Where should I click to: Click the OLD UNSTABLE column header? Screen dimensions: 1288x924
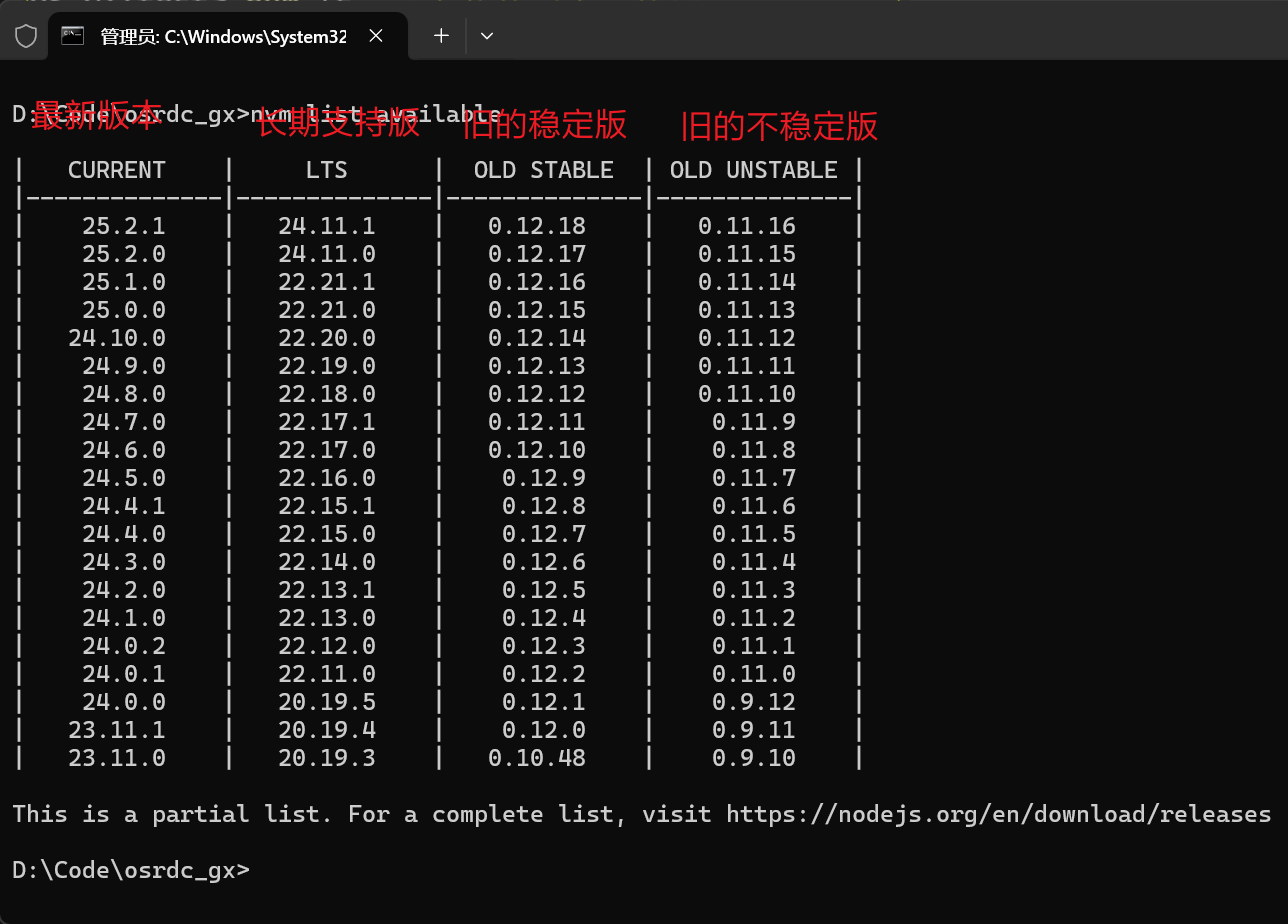[x=754, y=169]
